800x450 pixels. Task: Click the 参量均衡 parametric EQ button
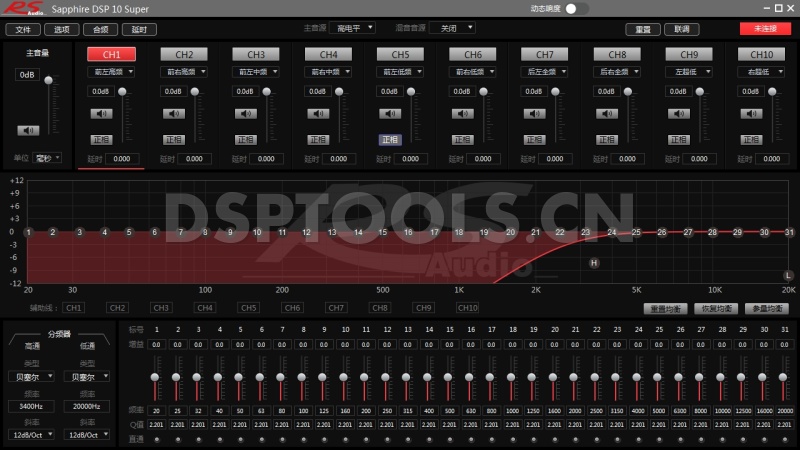tap(767, 309)
